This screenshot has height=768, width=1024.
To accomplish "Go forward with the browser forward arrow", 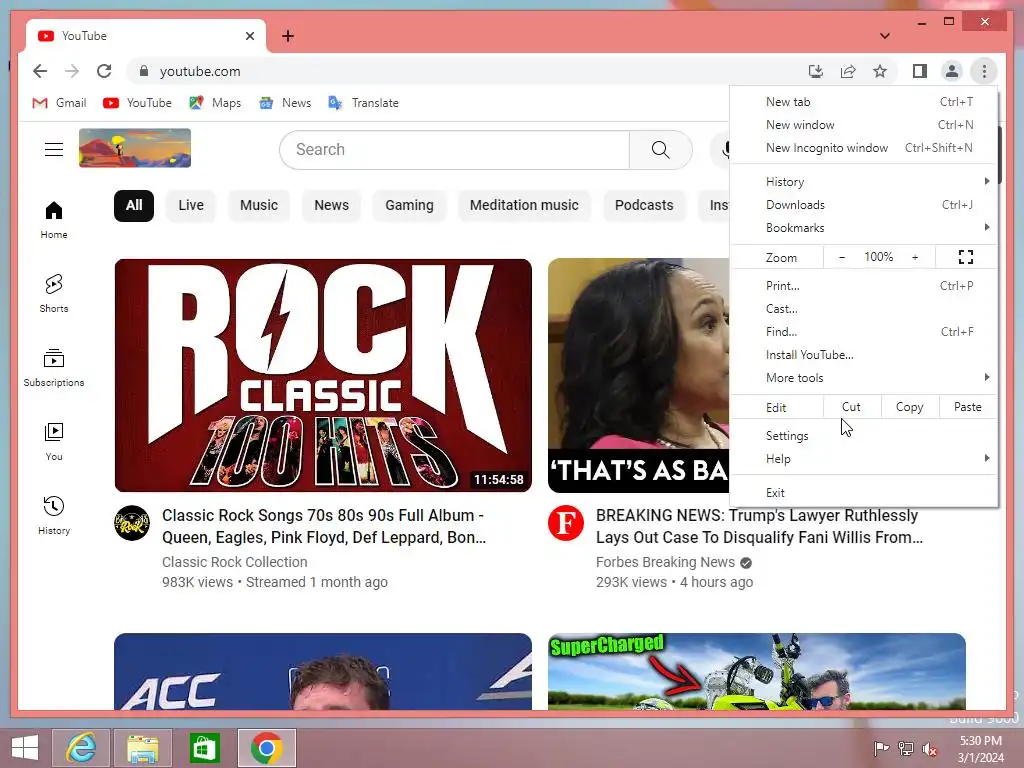I will coord(72,71).
